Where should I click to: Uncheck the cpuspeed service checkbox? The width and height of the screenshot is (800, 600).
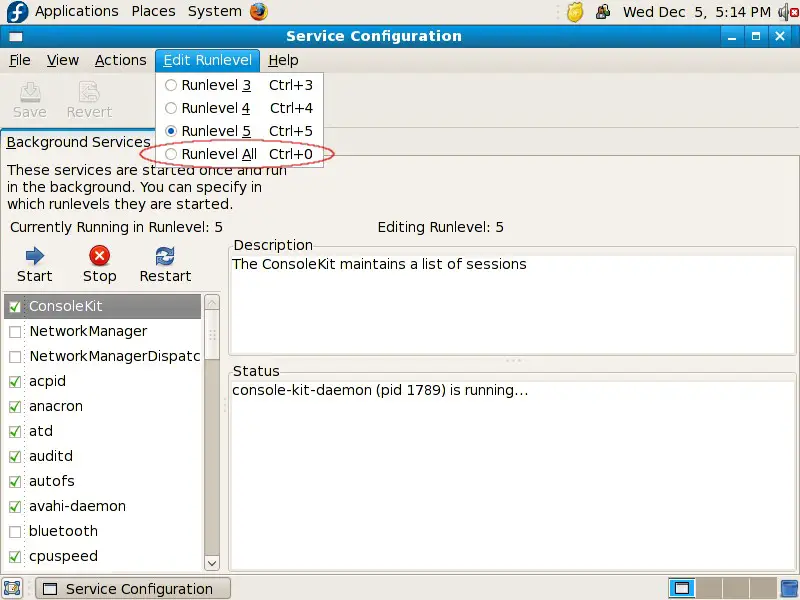pyautogui.click(x=15, y=557)
